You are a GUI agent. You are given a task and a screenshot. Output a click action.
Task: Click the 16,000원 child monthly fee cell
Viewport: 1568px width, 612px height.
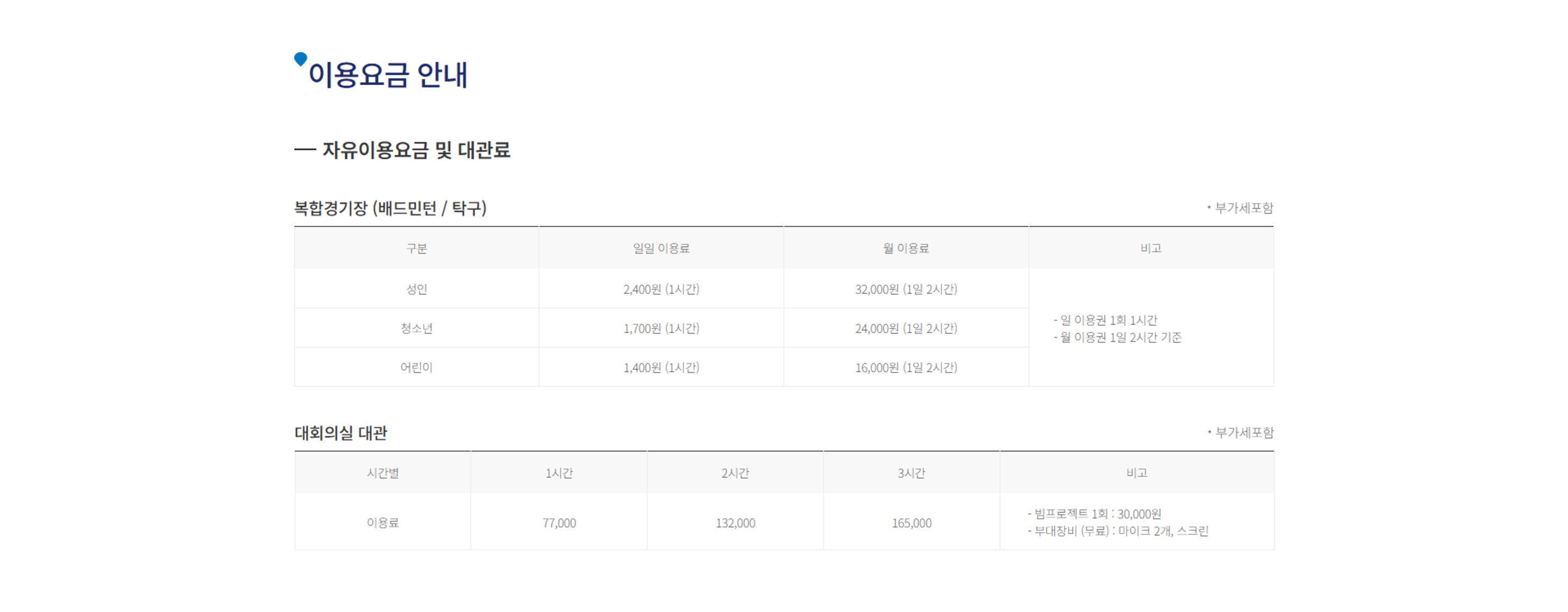[x=906, y=367]
